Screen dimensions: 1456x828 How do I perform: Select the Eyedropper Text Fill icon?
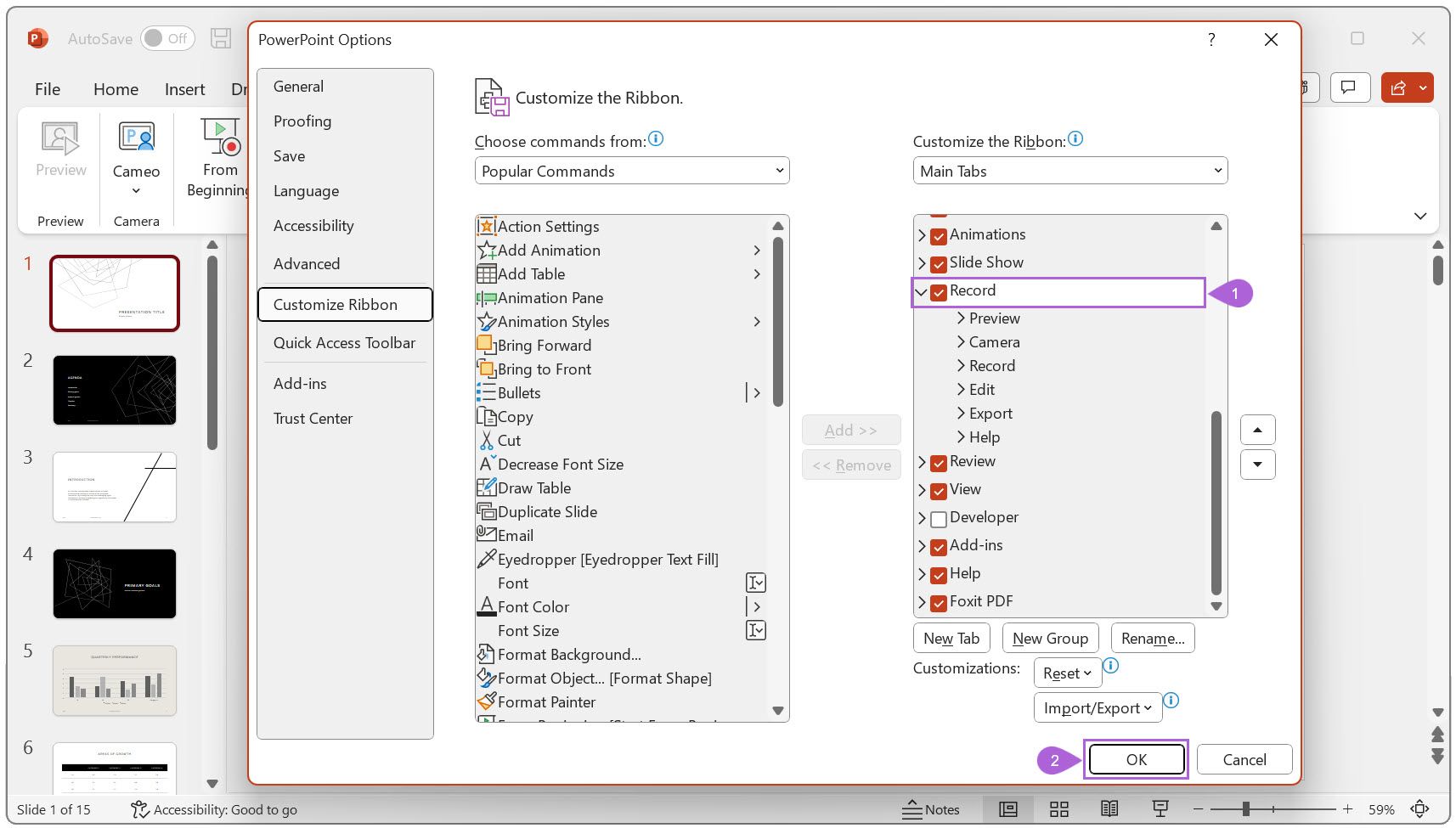pos(486,560)
